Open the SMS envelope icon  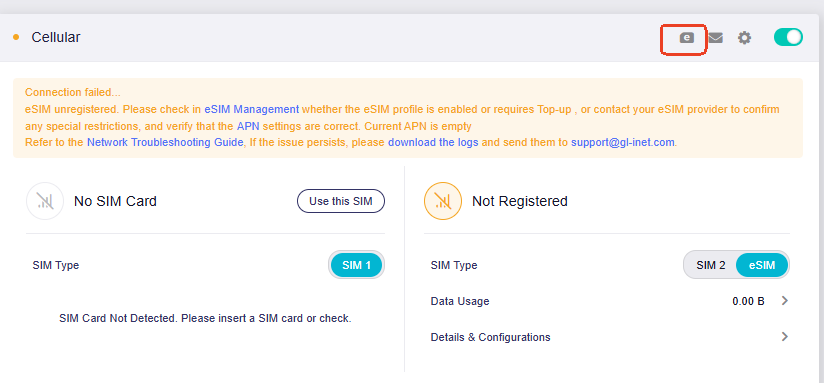(715, 38)
